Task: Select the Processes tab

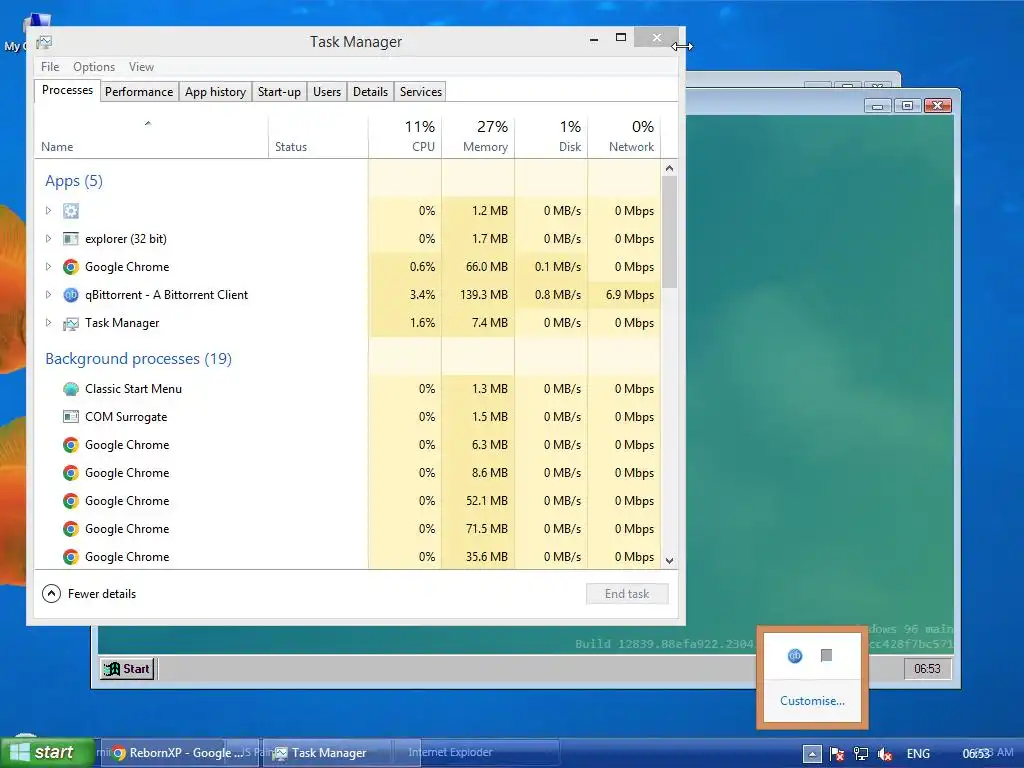Action: click(67, 90)
